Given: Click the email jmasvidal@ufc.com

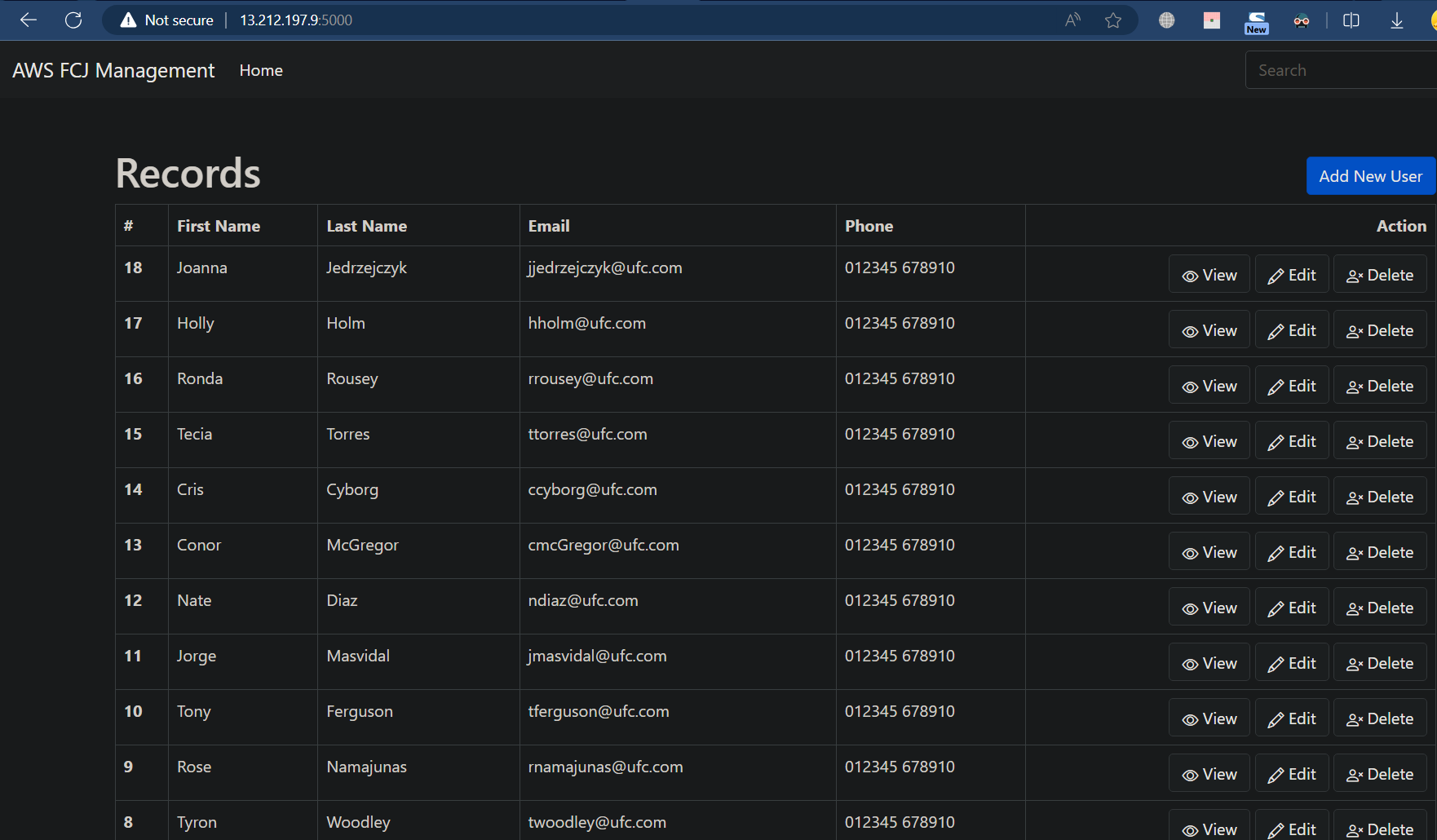Looking at the screenshot, I should [597, 657].
